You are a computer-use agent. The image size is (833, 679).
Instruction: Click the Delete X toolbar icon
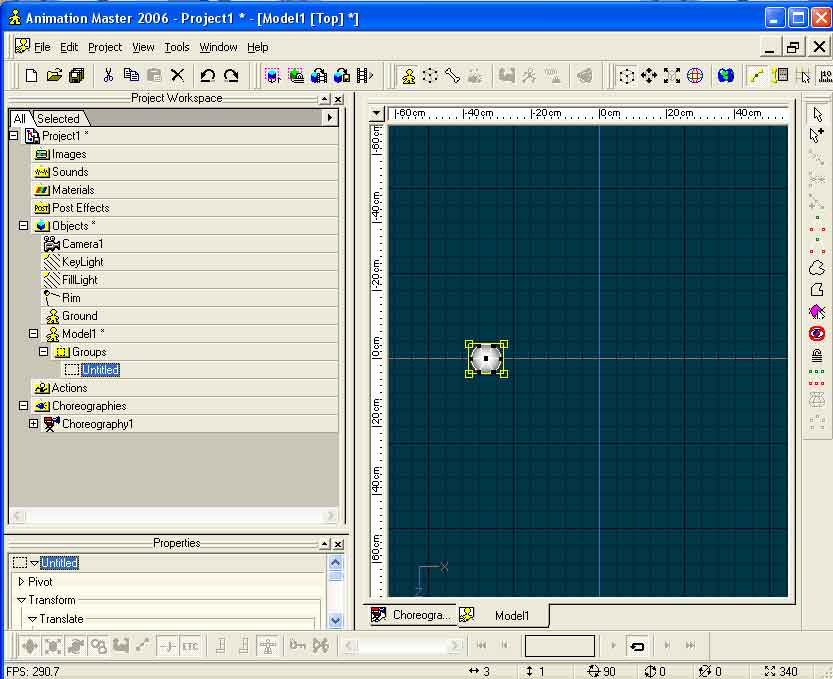click(178, 75)
